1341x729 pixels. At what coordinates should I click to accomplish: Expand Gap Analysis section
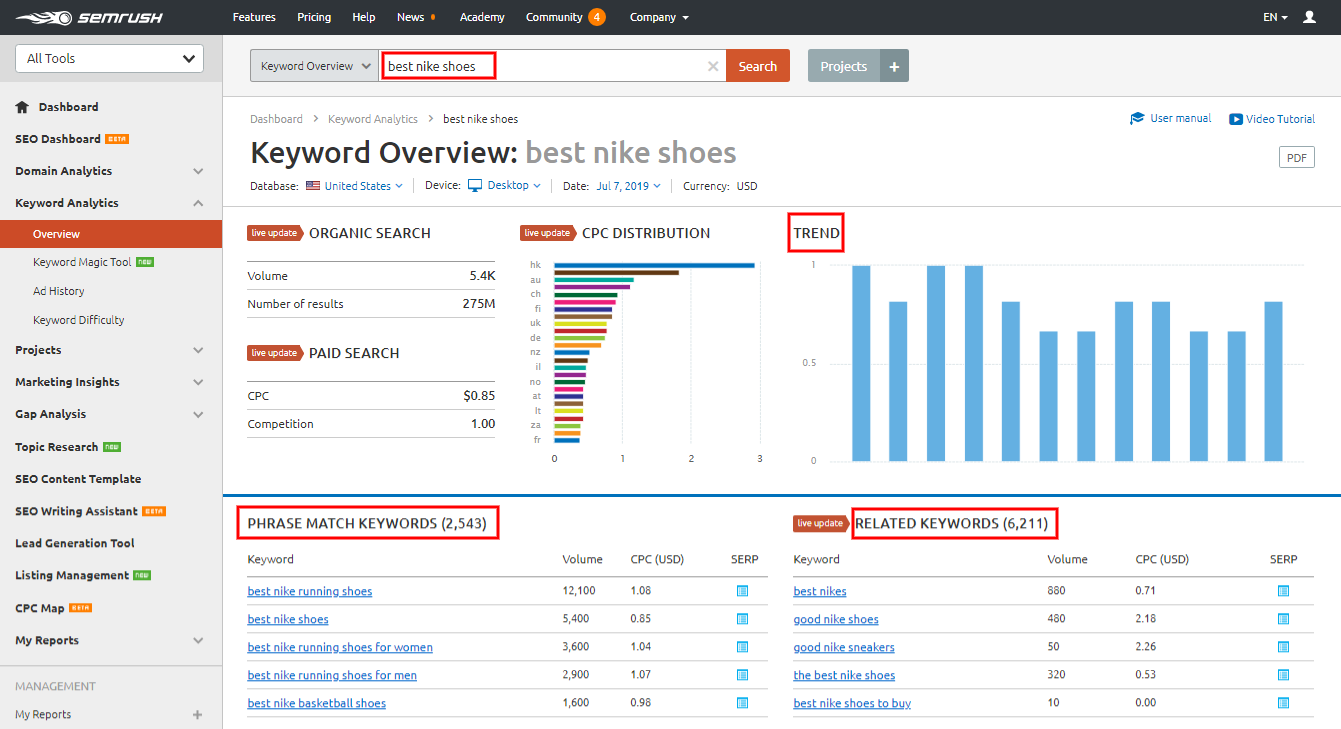(x=198, y=414)
